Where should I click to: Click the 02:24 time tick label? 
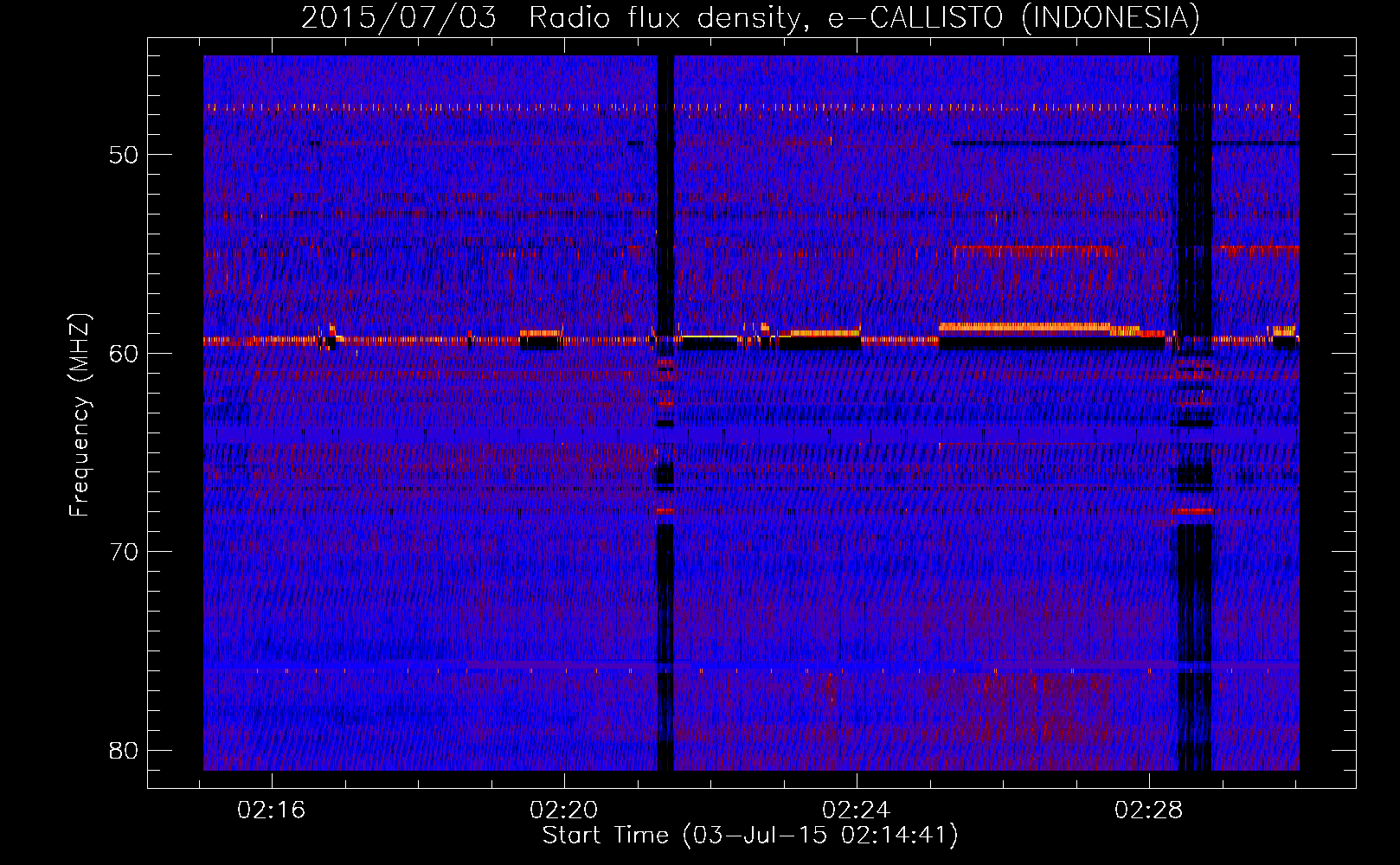pos(857,811)
